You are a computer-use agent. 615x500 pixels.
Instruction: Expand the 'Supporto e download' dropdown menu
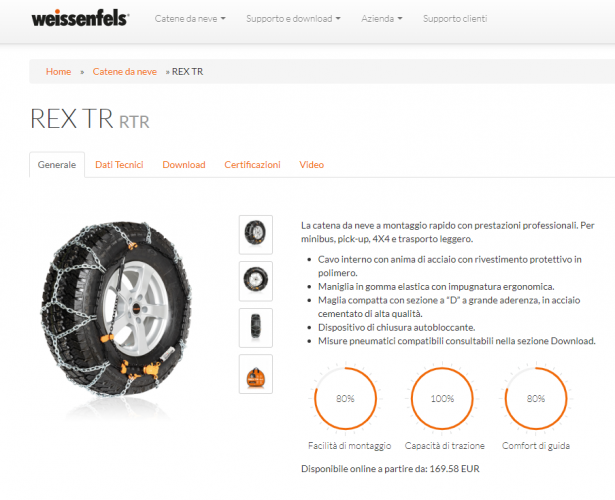(x=293, y=18)
